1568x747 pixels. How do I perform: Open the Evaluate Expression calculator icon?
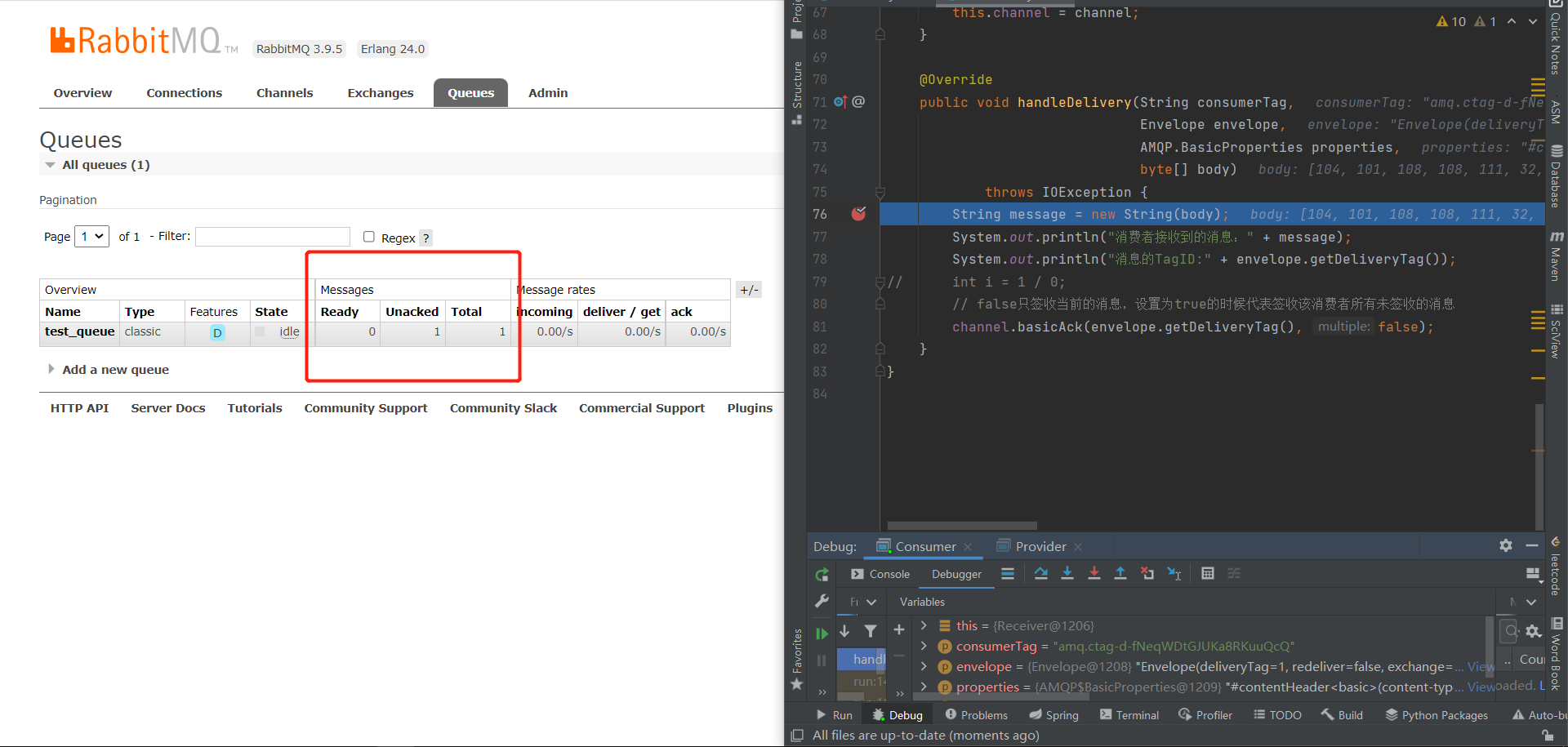1208,574
